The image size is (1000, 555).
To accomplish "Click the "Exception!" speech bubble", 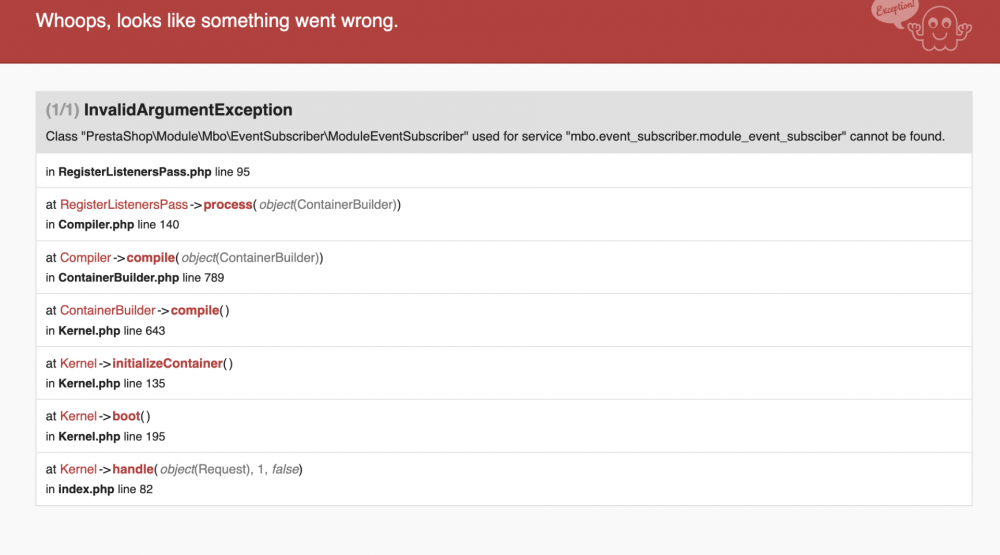I will pos(892,14).
